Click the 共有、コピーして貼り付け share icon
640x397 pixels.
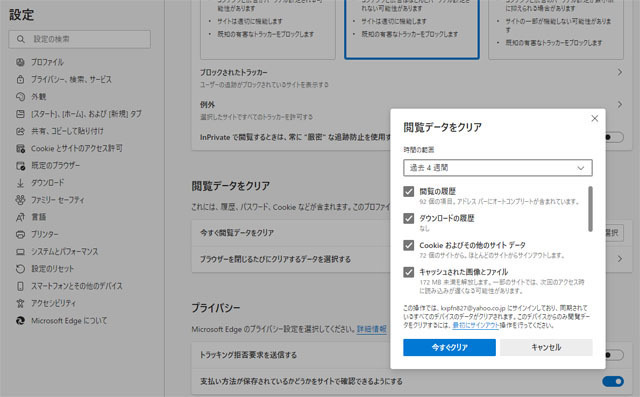[x=20, y=131]
